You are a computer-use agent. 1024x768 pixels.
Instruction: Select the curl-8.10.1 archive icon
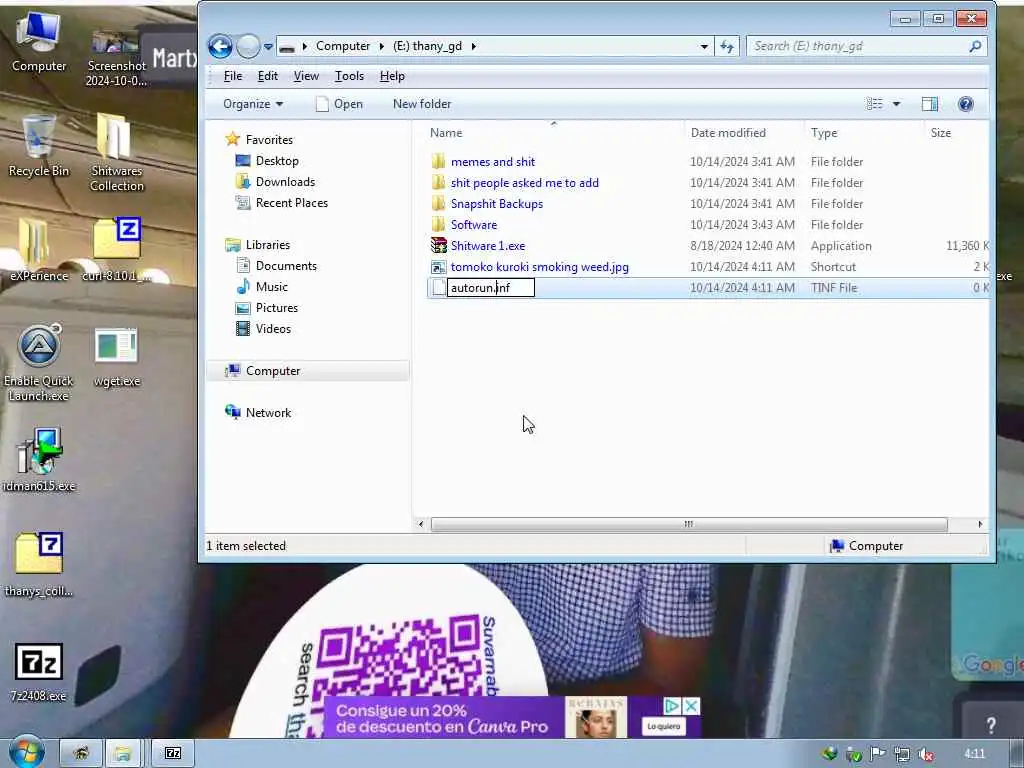point(116,251)
